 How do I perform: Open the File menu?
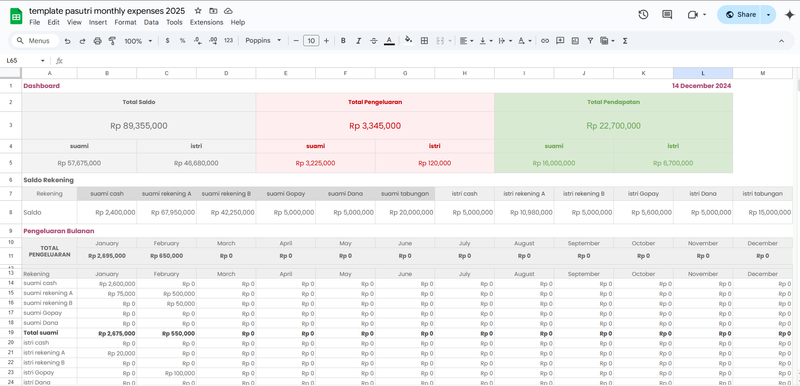[x=34, y=22]
